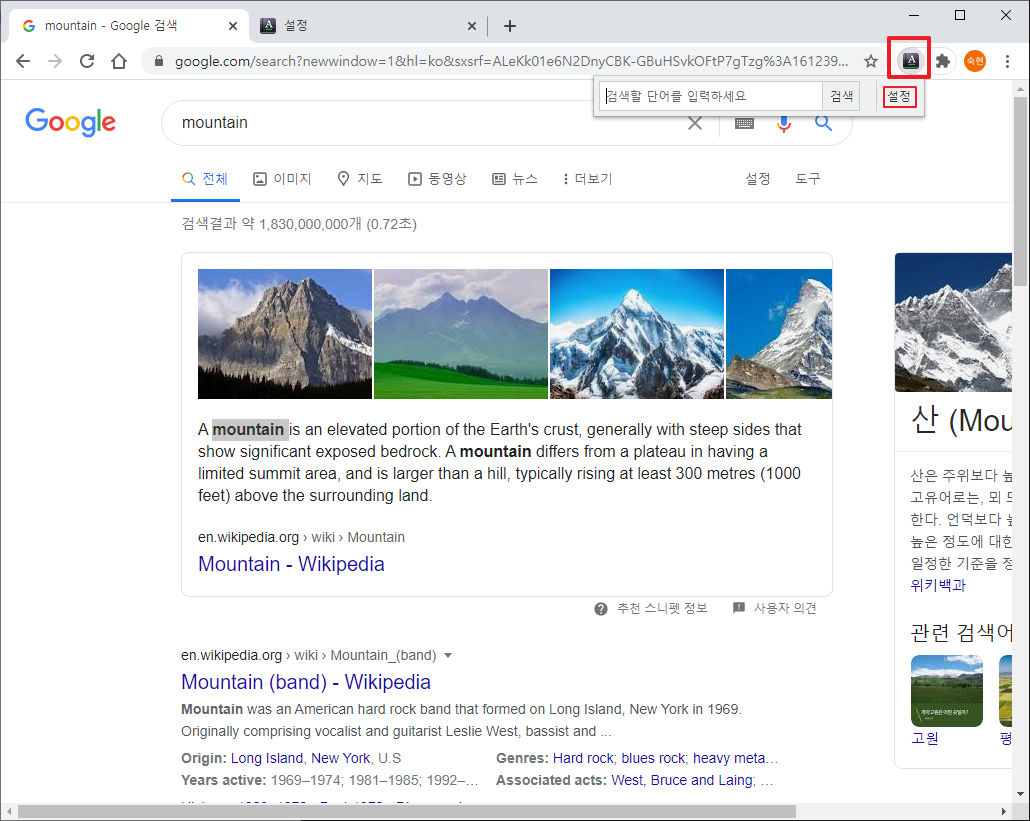The width and height of the screenshot is (1030, 821).
Task: Expand the Mountain_(band) result dropdown arrow
Action: point(448,655)
